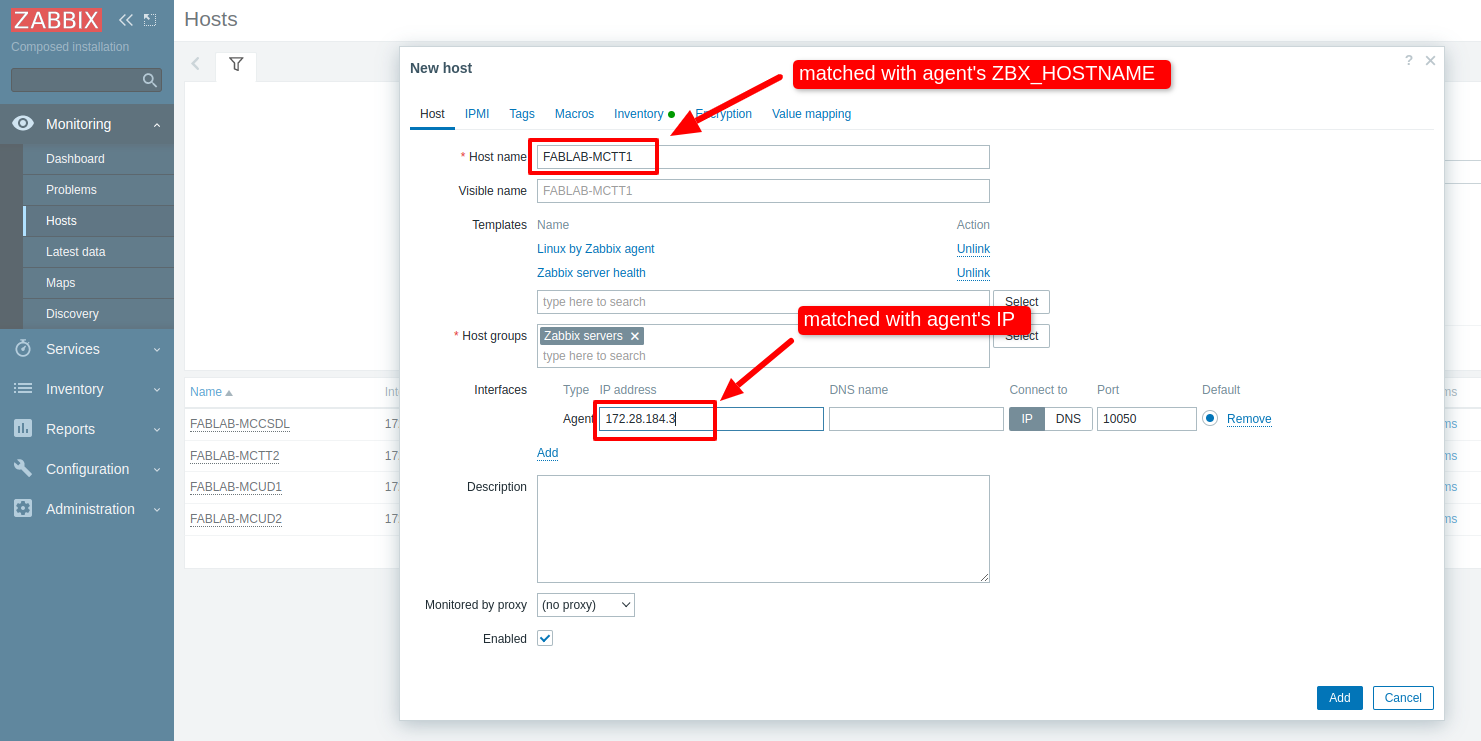
Task: Collapse sidebar with double chevron icon
Action: (125, 20)
